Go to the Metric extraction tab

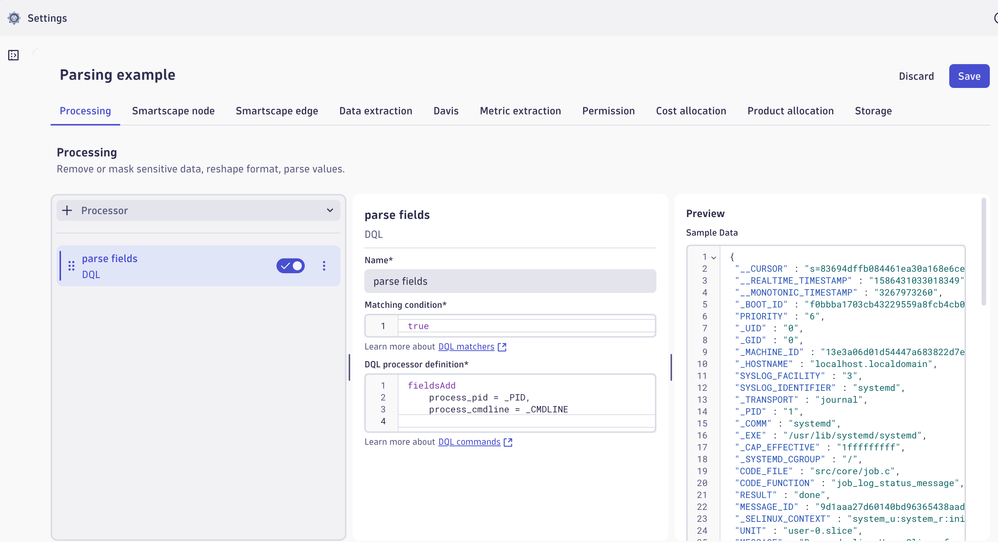[521, 111]
